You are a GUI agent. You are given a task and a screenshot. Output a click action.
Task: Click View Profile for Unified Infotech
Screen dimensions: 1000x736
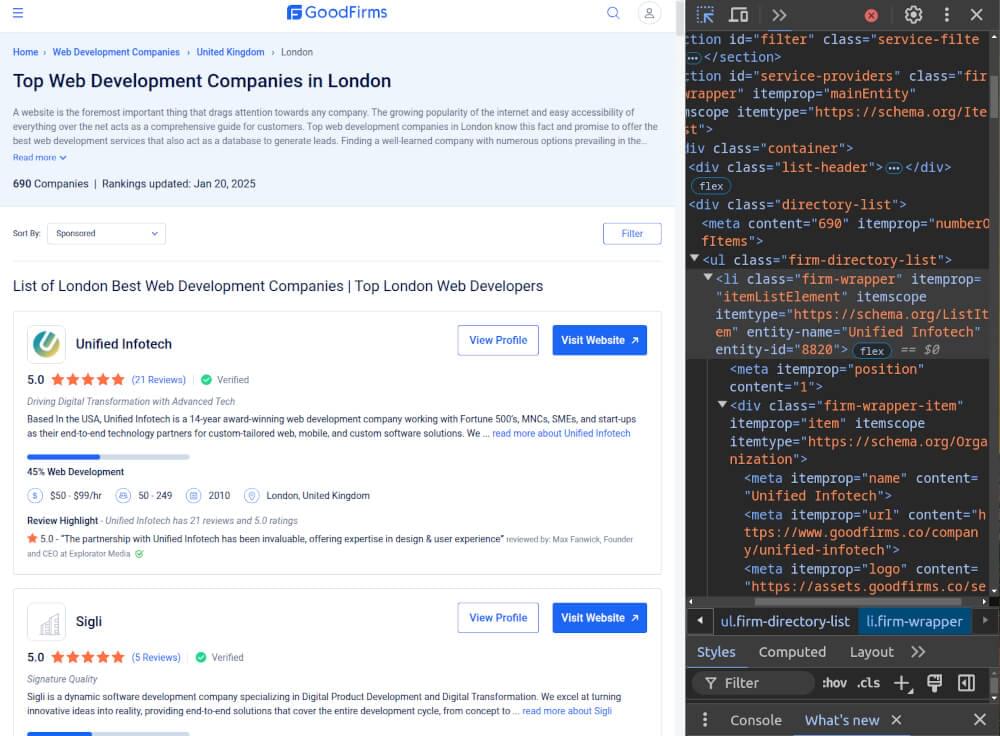(497, 340)
